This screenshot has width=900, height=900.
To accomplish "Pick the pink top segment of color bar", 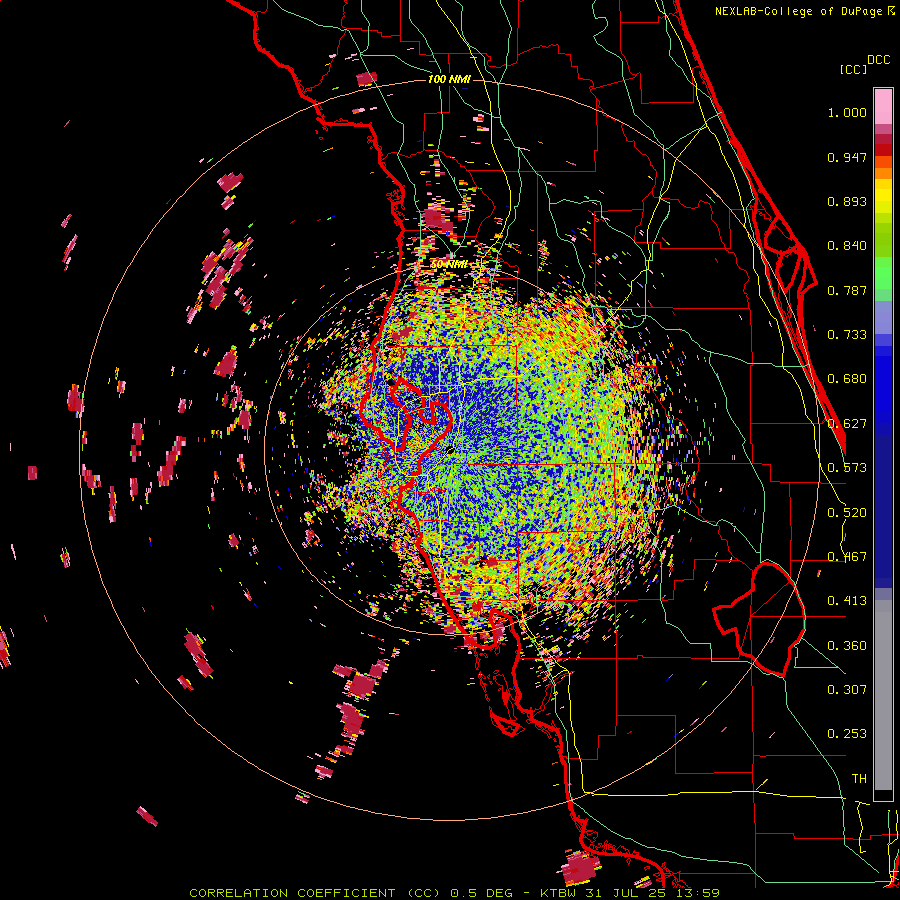I will (x=883, y=106).
